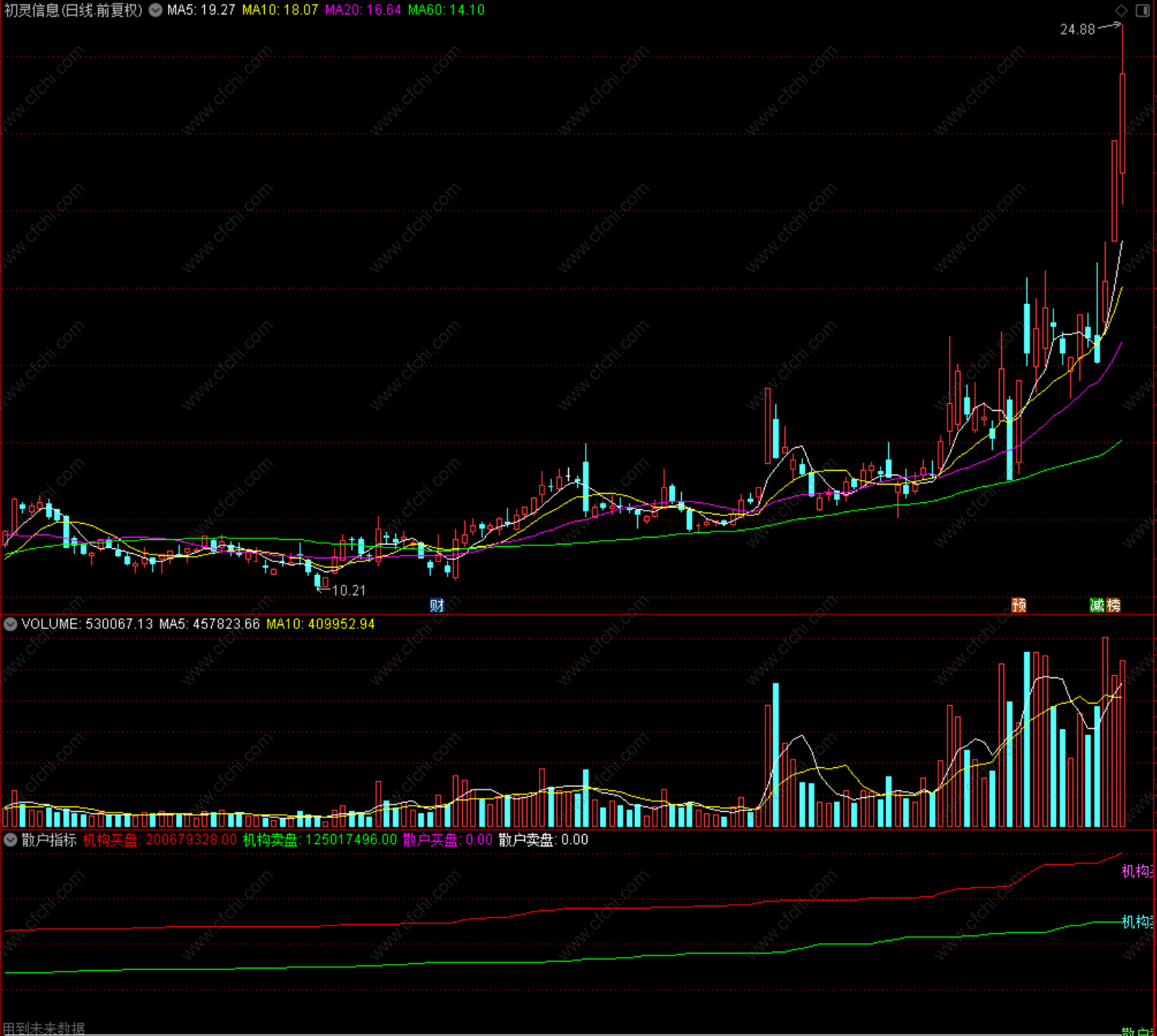Click the MA5: 19.27 indicator label

(x=201, y=10)
